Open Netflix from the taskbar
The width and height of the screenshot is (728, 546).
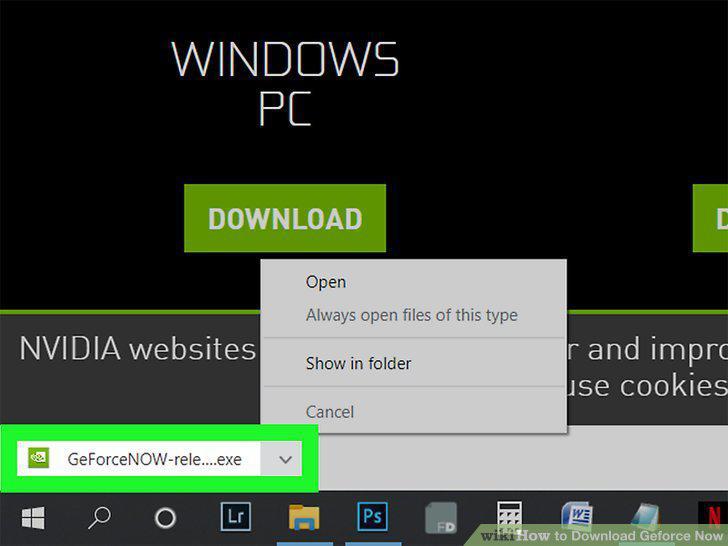coord(713,515)
